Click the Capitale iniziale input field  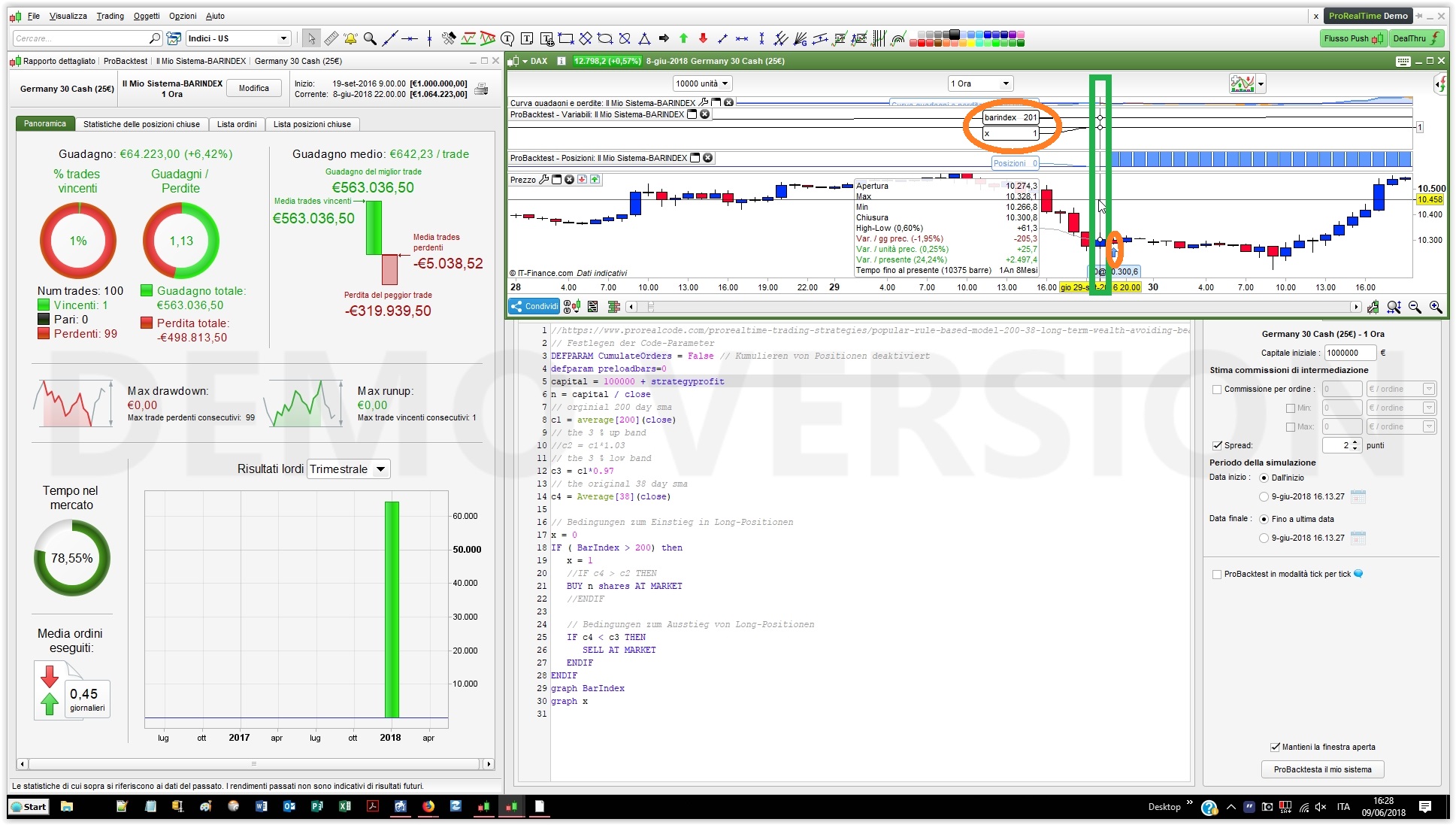[x=1349, y=353]
